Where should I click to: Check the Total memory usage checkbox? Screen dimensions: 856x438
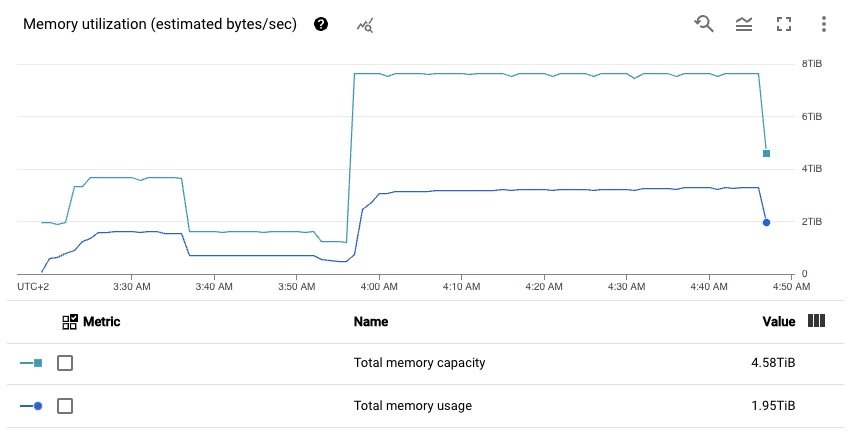click(65, 406)
